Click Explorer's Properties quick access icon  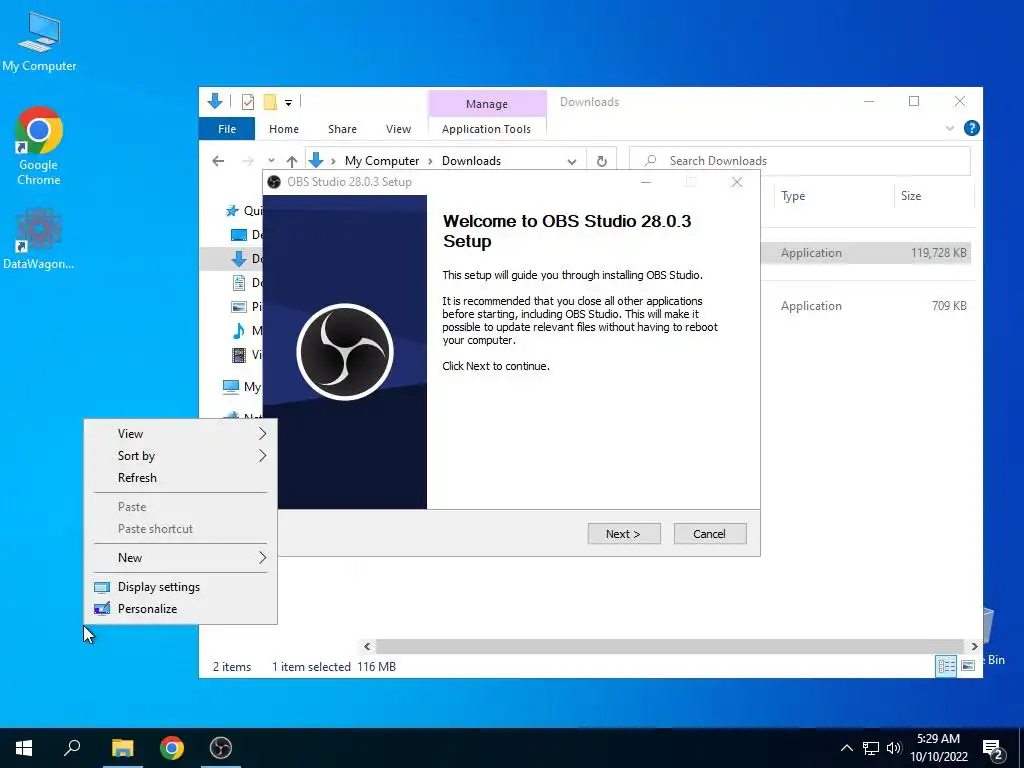click(x=248, y=102)
